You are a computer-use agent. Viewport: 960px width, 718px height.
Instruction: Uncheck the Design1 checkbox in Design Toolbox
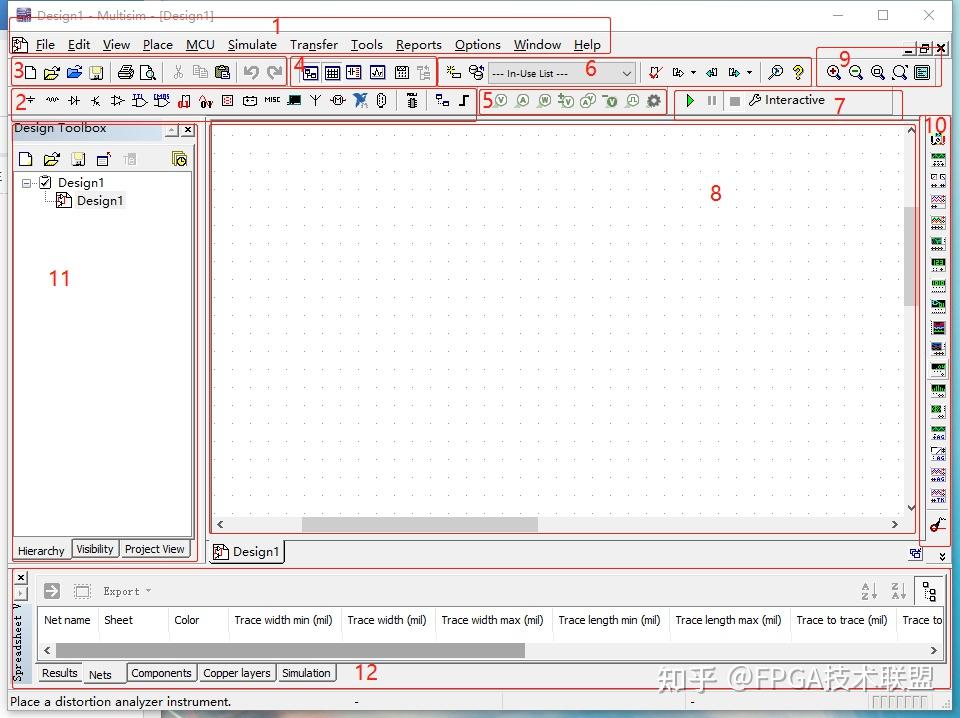coord(45,182)
